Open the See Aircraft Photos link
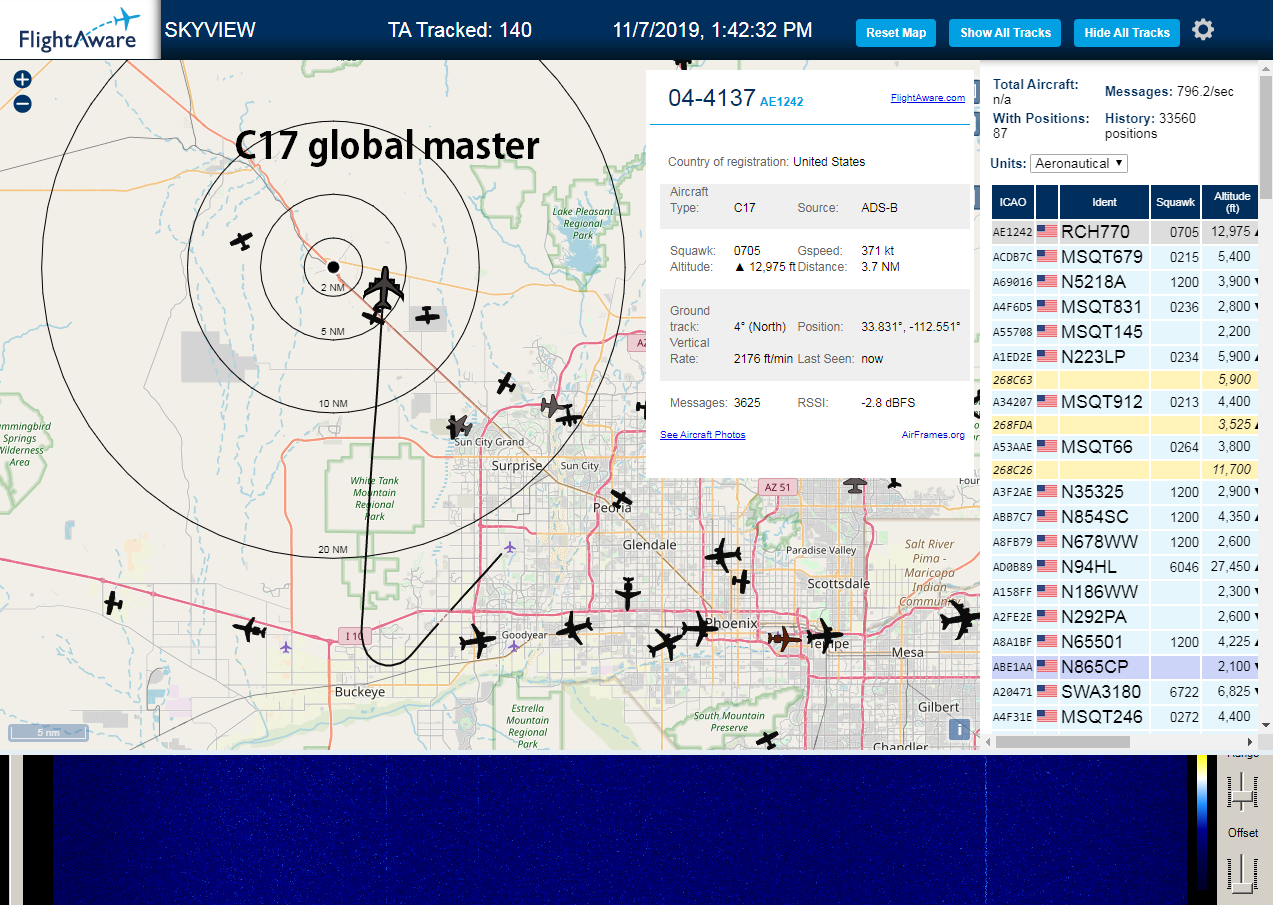 (702, 434)
